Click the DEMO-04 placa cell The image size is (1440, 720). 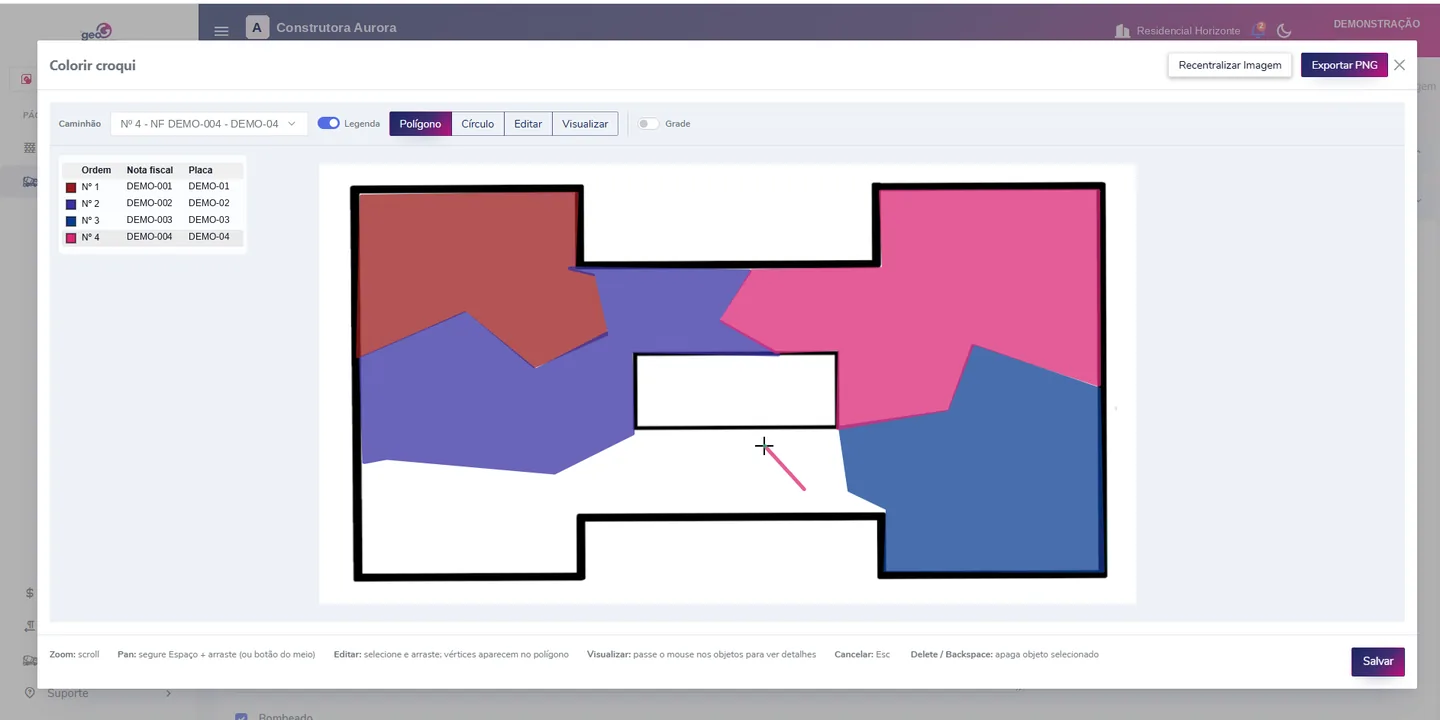(209, 237)
